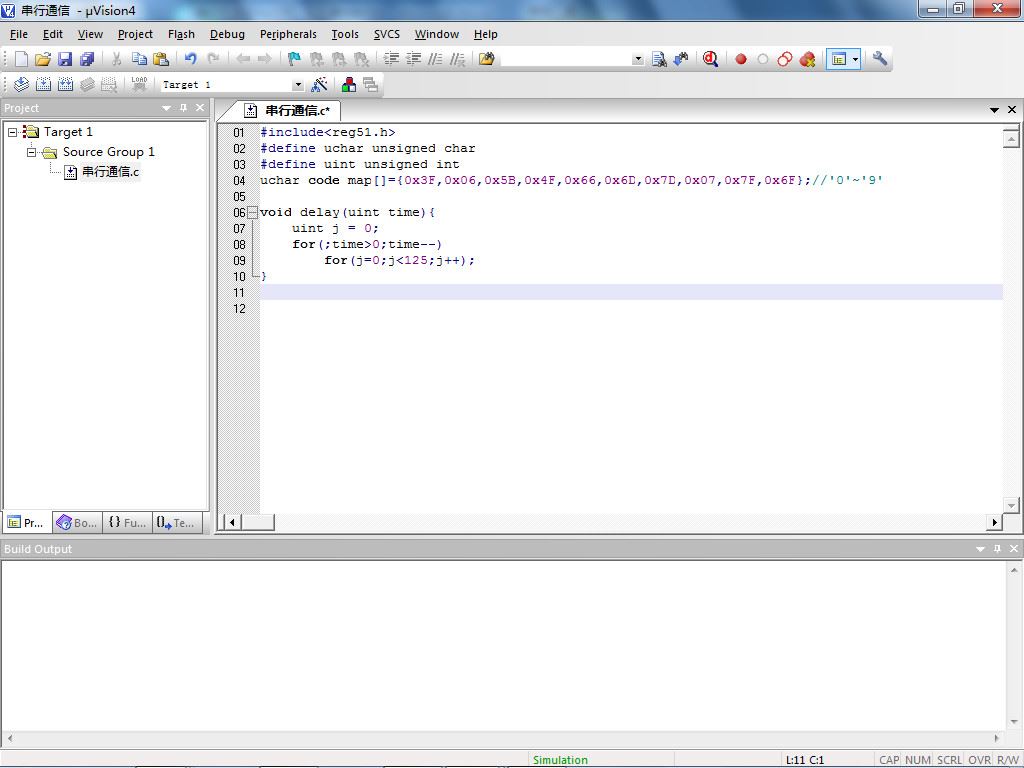
Task: Collapse the delay function fold marker at line 06
Action: click(253, 213)
